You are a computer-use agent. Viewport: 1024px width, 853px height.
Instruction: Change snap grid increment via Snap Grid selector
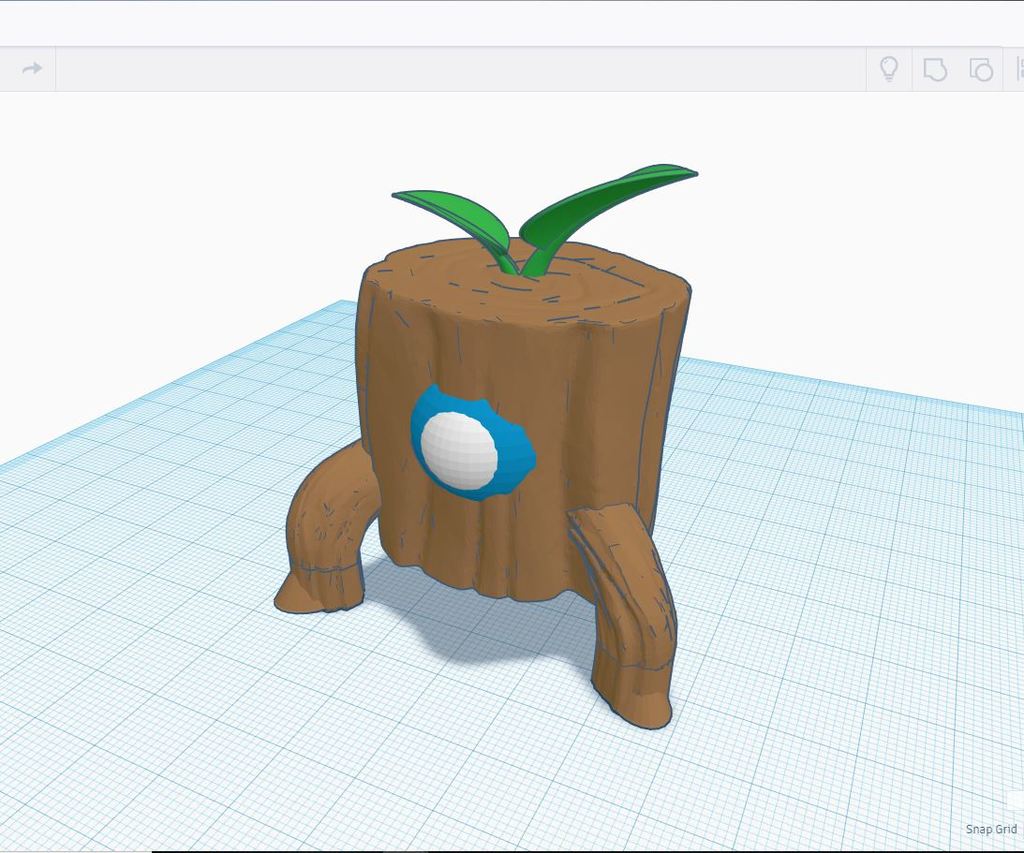990,829
